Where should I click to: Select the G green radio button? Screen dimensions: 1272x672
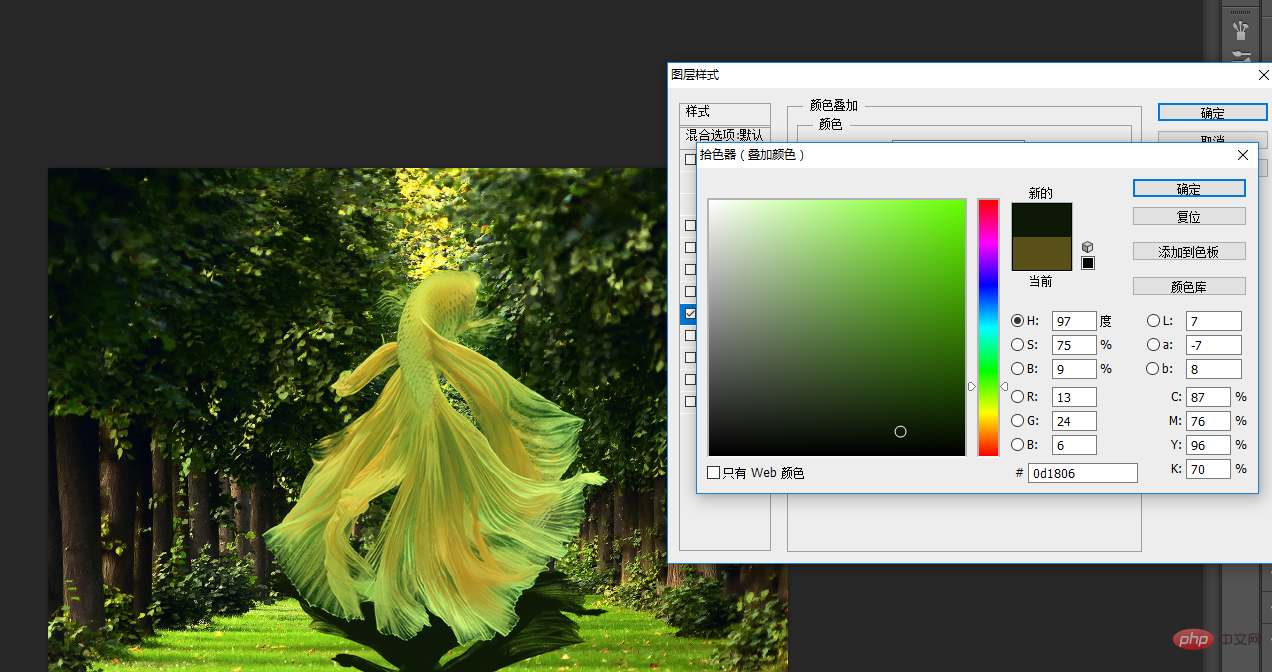click(1017, 421)
